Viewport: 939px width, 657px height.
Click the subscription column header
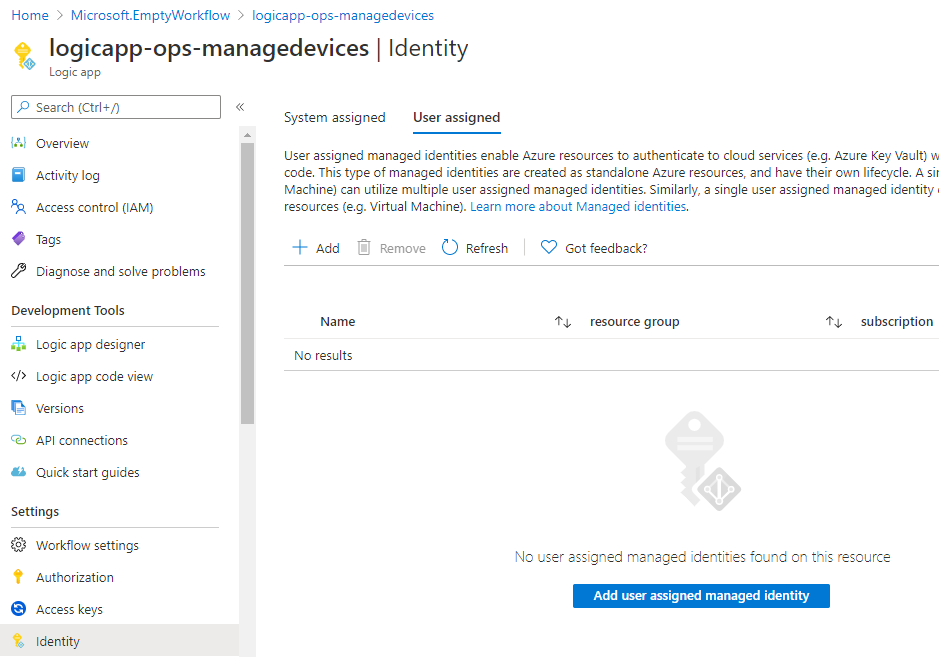coord(896,322)
